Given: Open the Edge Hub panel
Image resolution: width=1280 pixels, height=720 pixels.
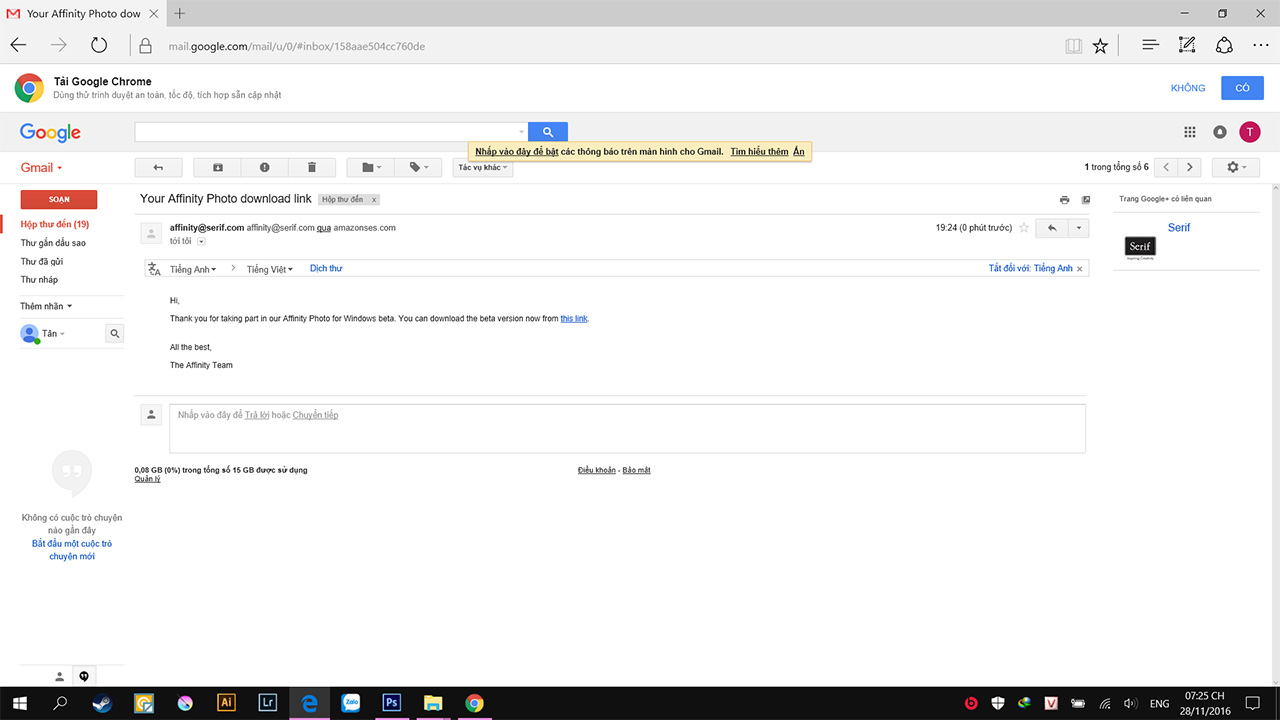Looking at the screenshot, I should click(x=1151, y=45).
